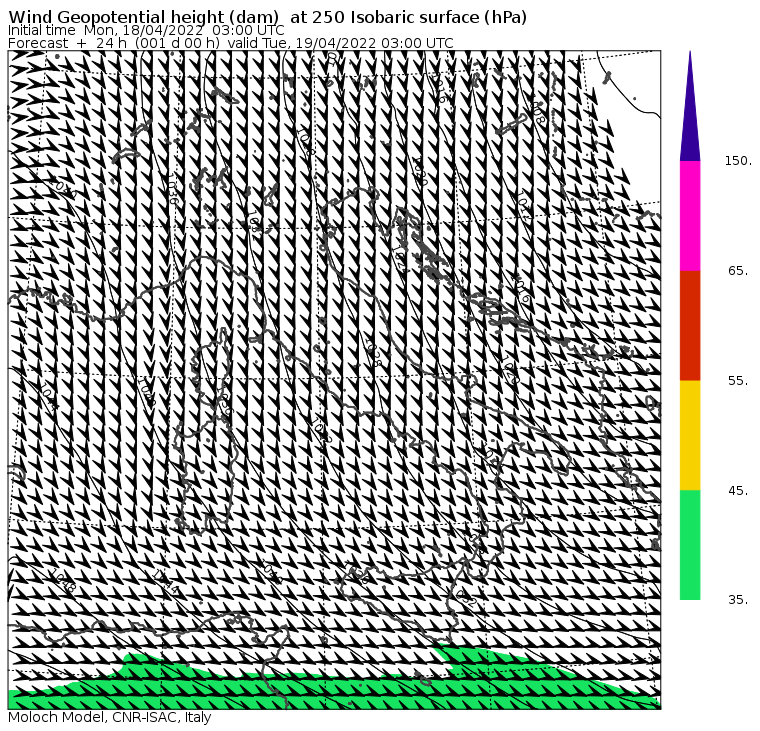
Task: Click the legend value label '35.'
Action: [738, 600]
